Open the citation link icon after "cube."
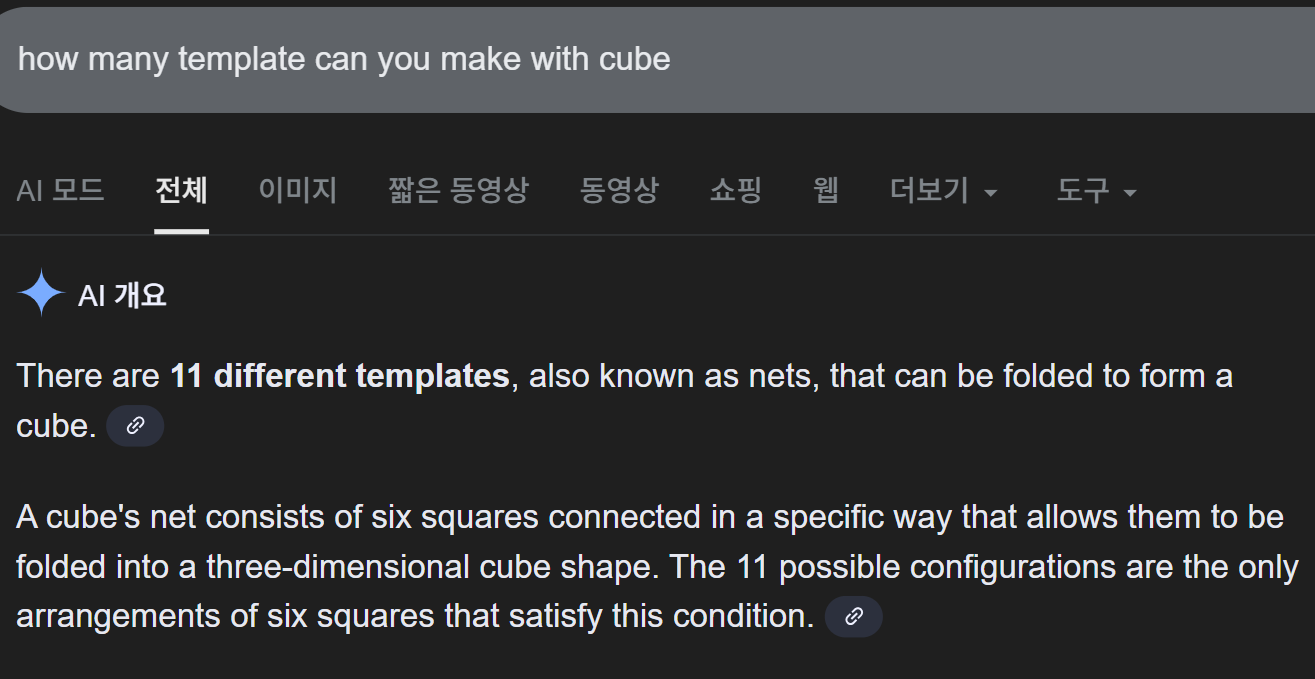The image size is (1315, 679). point(135,425)
